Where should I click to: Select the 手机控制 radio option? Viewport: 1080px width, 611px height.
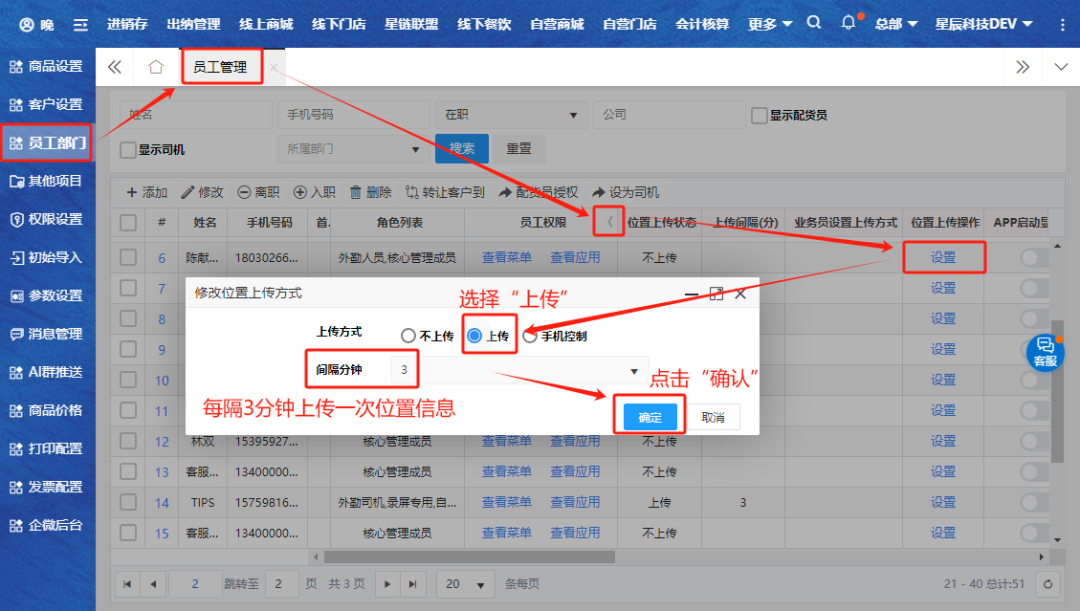(x=529, y=336)
